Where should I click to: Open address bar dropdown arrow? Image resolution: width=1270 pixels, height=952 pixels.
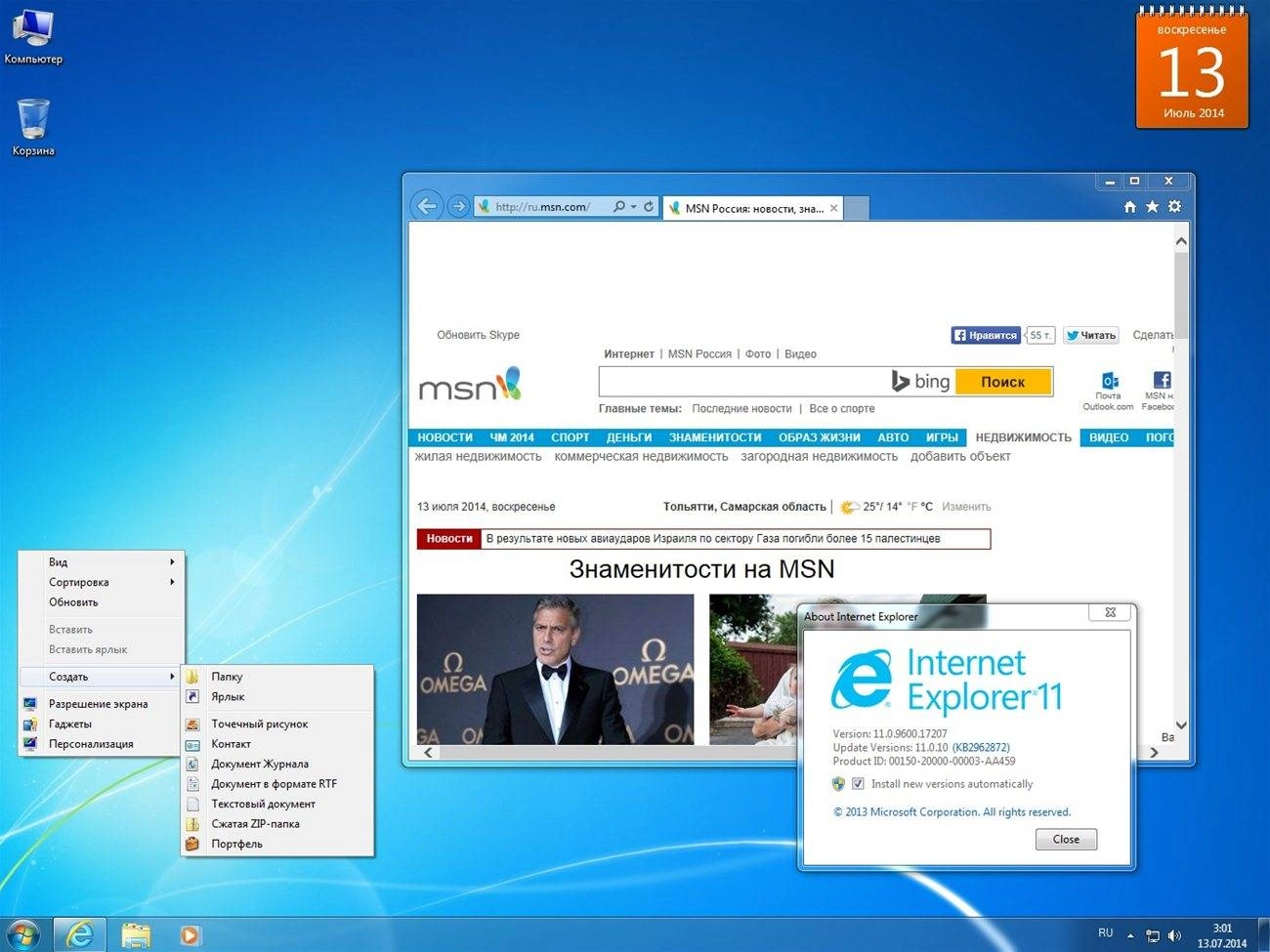633,207
